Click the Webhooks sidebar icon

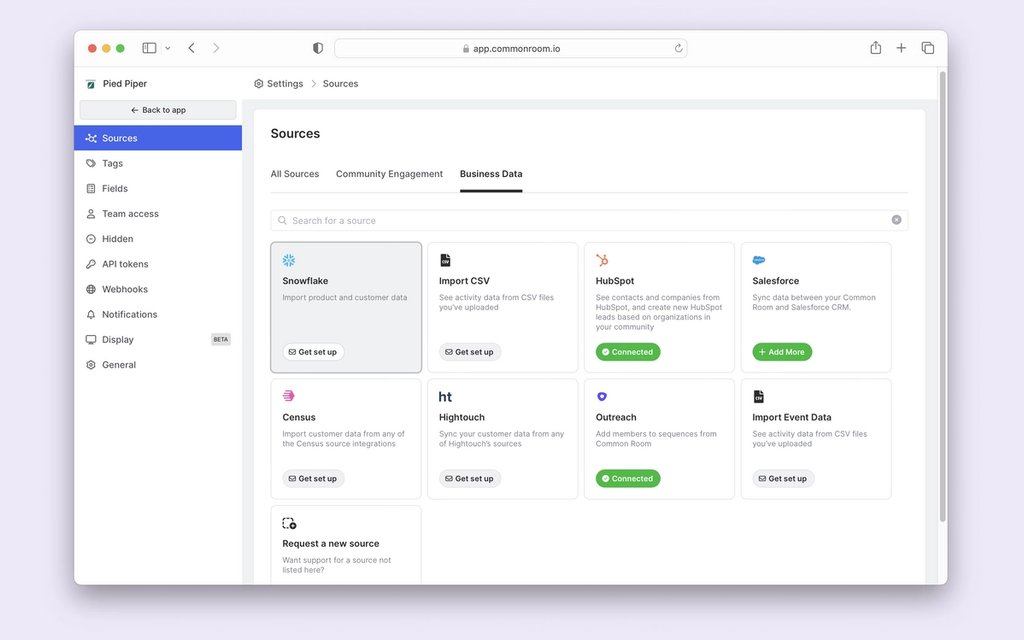[92, 289]
